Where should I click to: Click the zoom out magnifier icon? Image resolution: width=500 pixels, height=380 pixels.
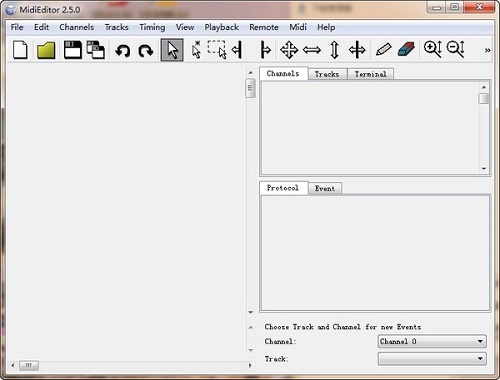456,49
